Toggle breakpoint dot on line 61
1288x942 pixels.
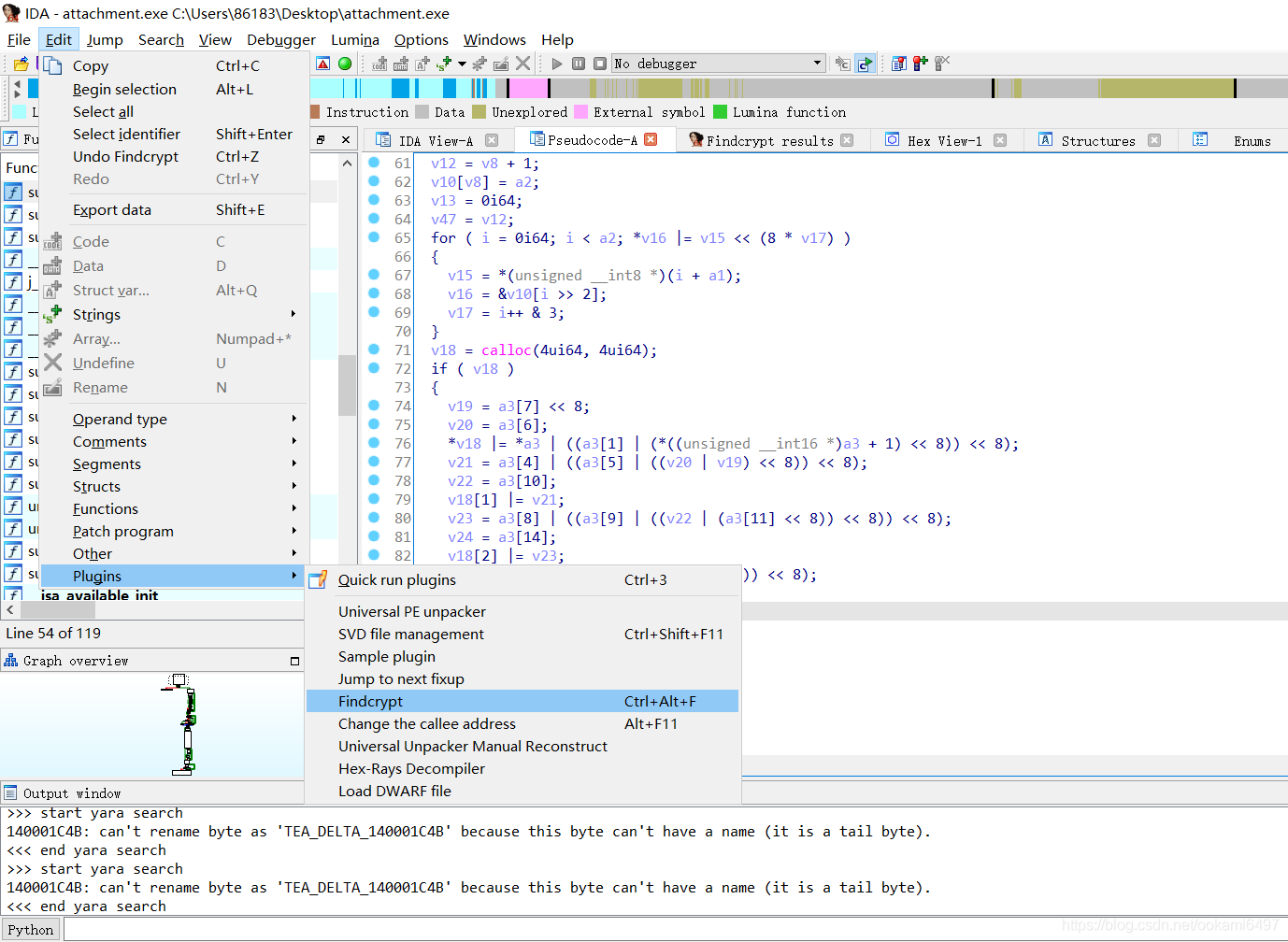coord(374,163)
